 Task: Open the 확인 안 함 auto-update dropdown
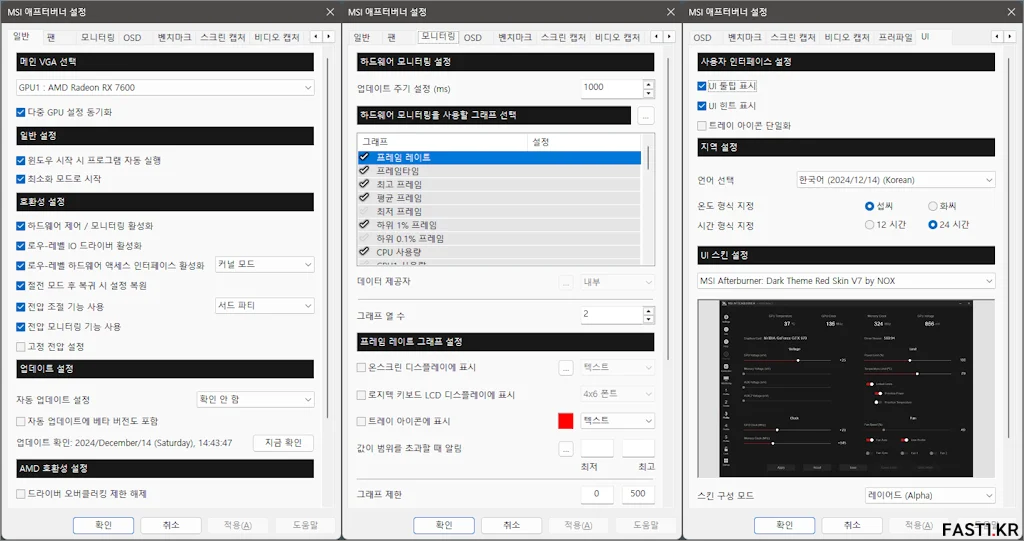[x=255, y=399]
